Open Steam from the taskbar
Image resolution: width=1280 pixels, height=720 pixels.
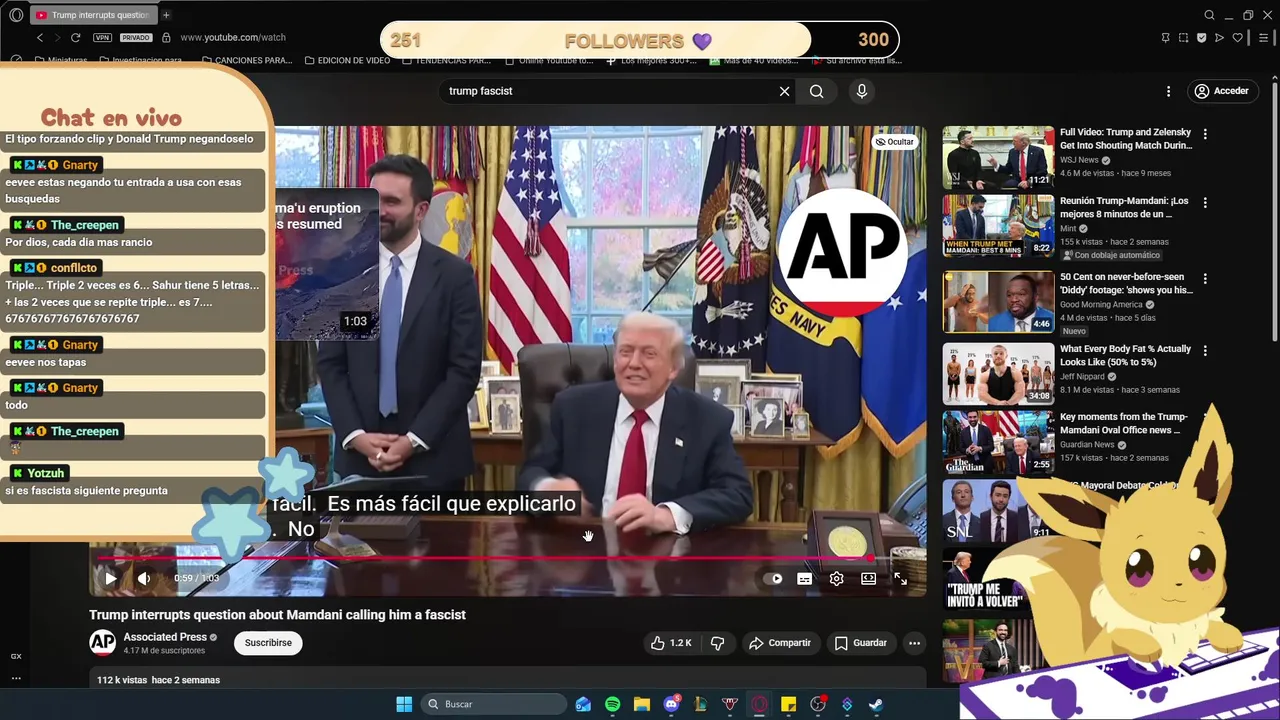[x=875, y=704]
